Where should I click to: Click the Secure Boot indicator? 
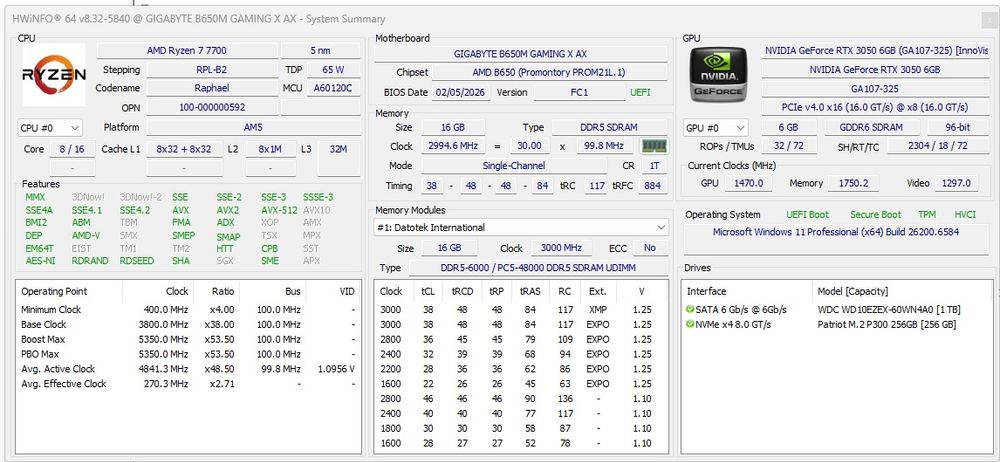876,214
